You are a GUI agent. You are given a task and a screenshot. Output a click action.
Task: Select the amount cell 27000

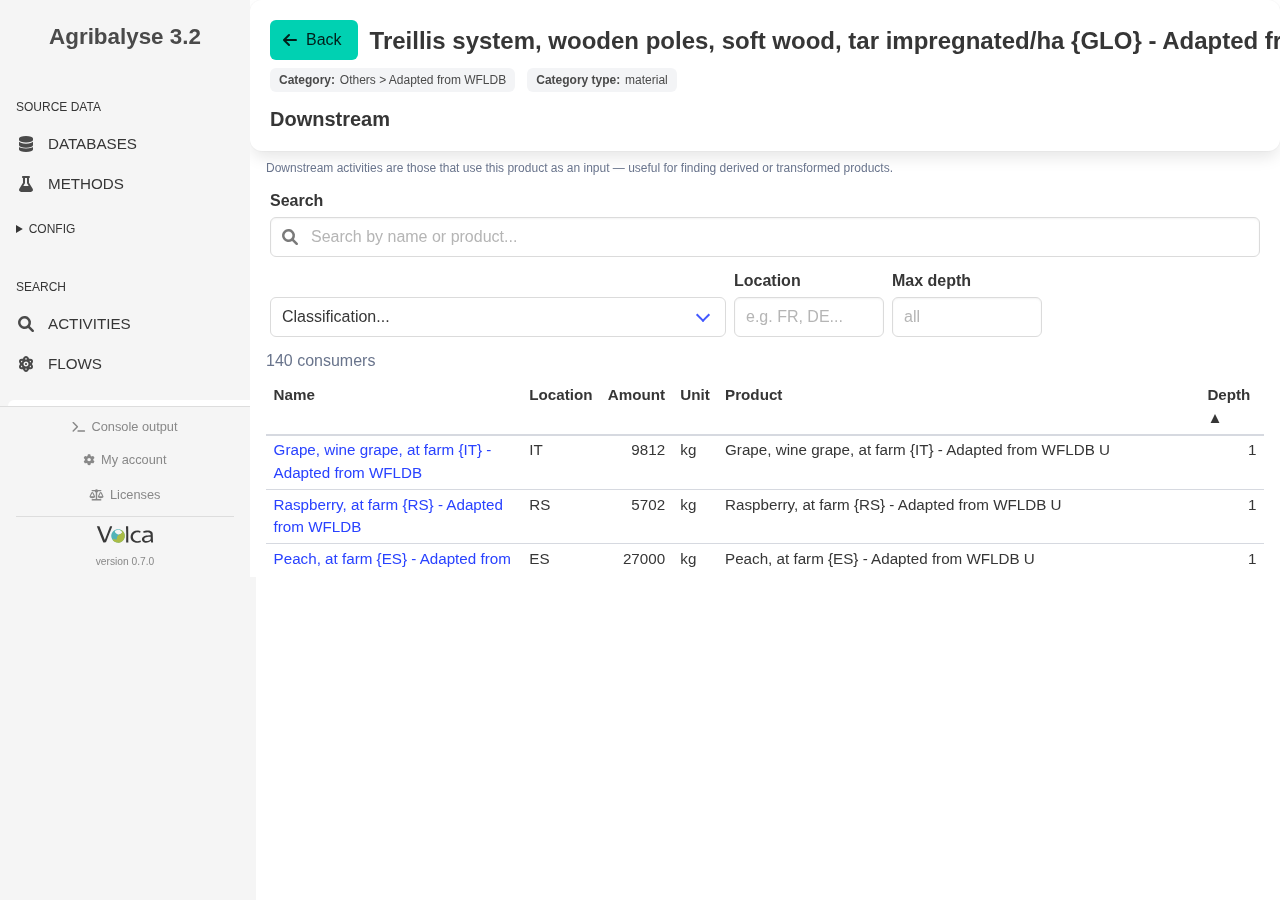(x=644, y=559)
